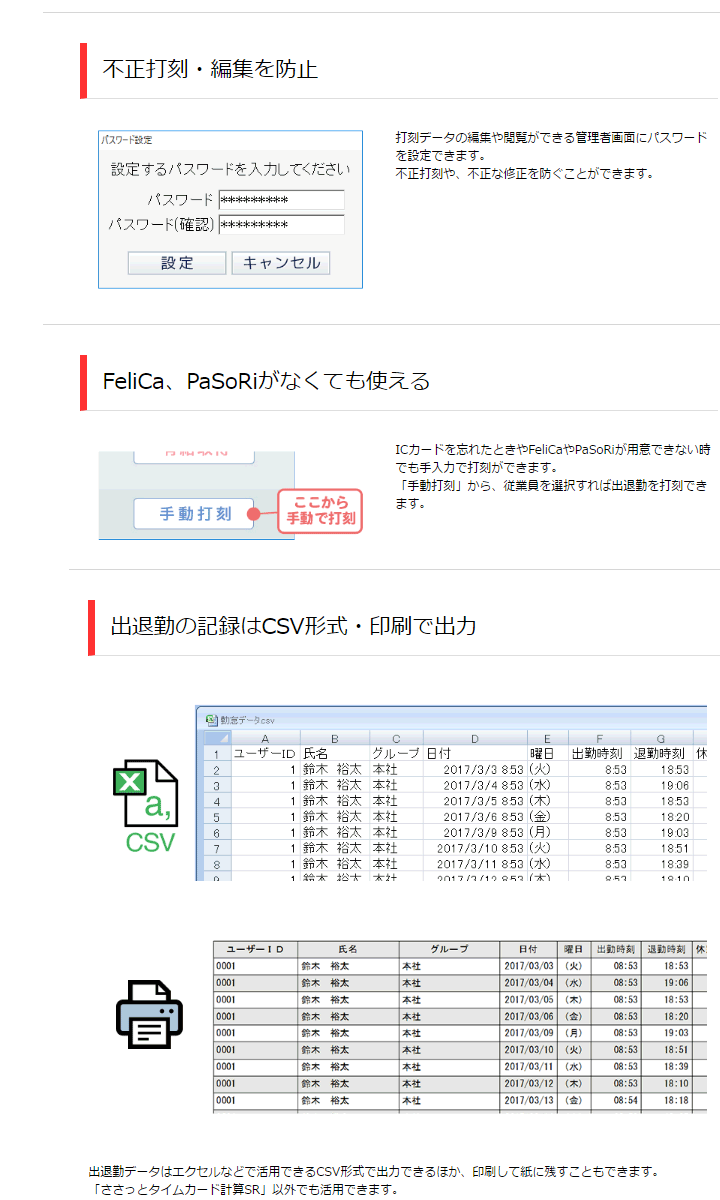Click the 18:51 cell in CSV spreadsheet

661,847
